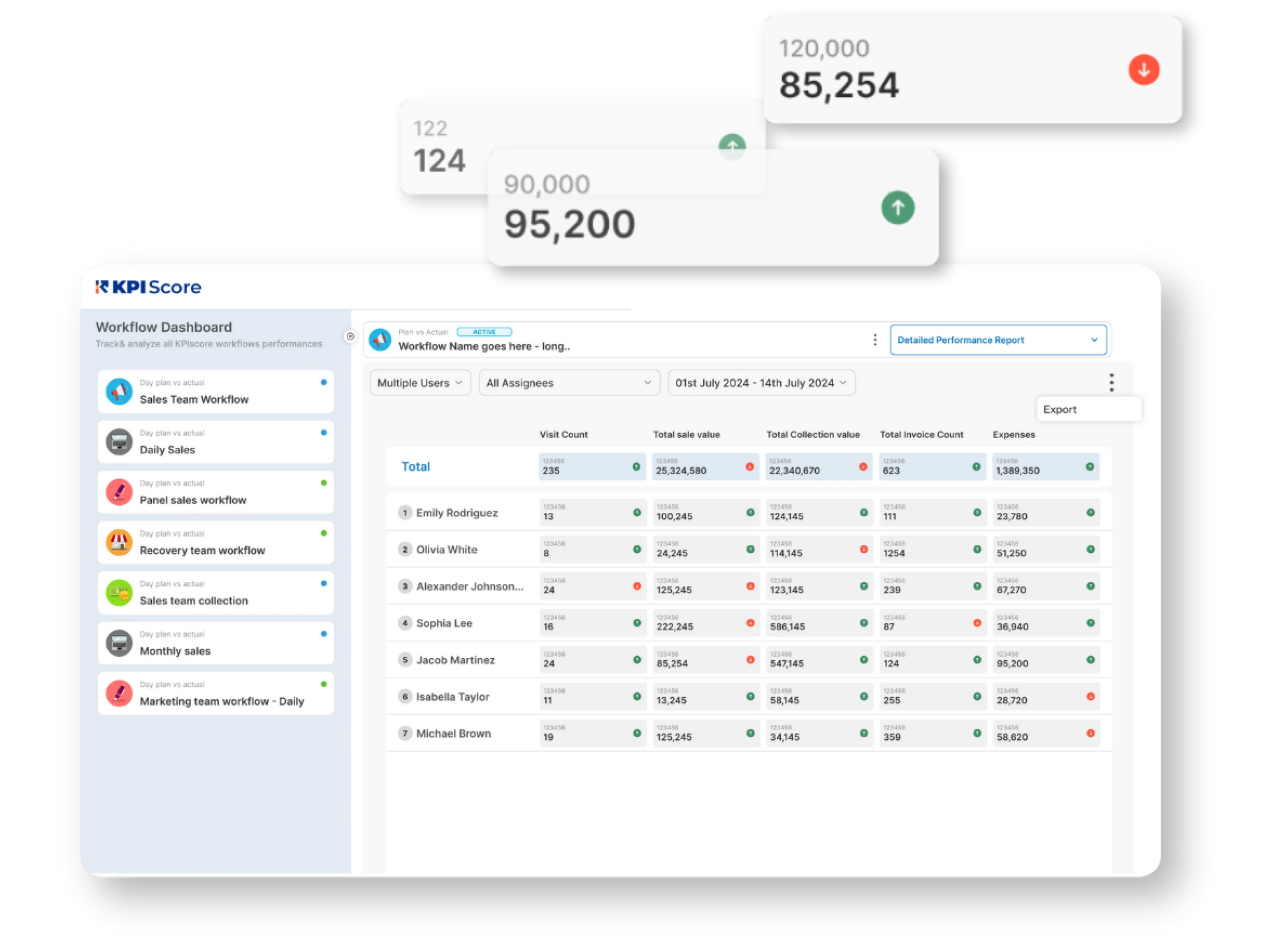Click the Daily Sales monitor icon
The height and width of the screenshot is (952, 1278).
click(119, 442)
